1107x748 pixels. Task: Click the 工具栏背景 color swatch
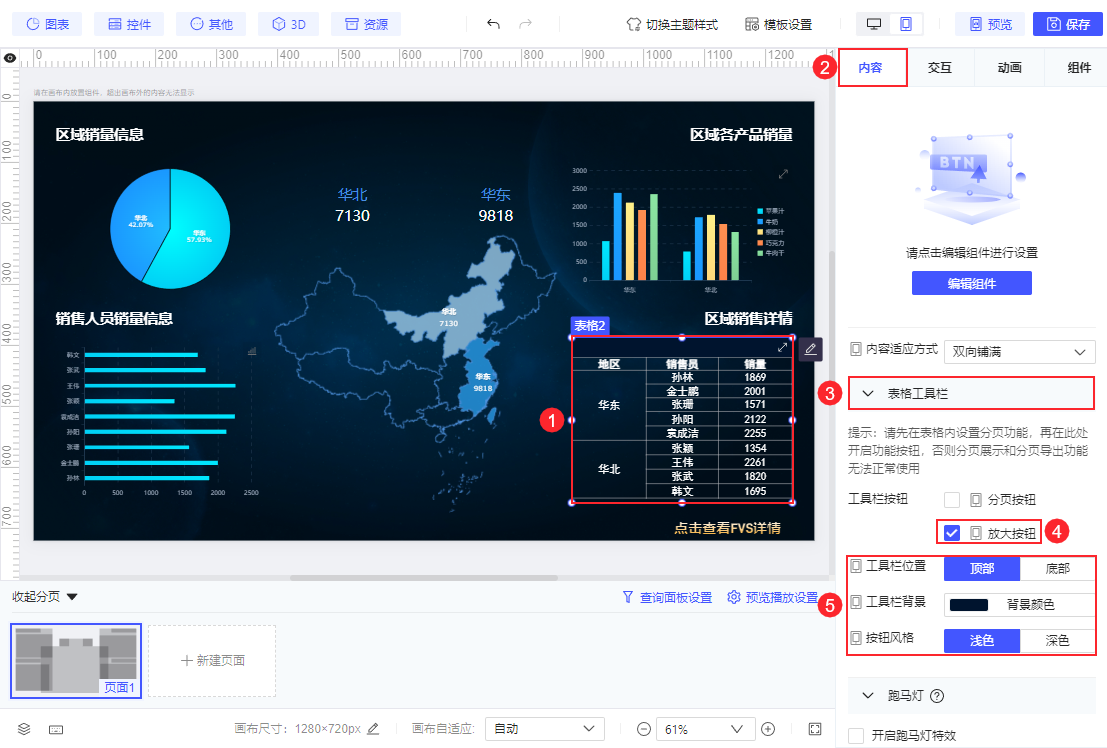(x=968, y=604)
